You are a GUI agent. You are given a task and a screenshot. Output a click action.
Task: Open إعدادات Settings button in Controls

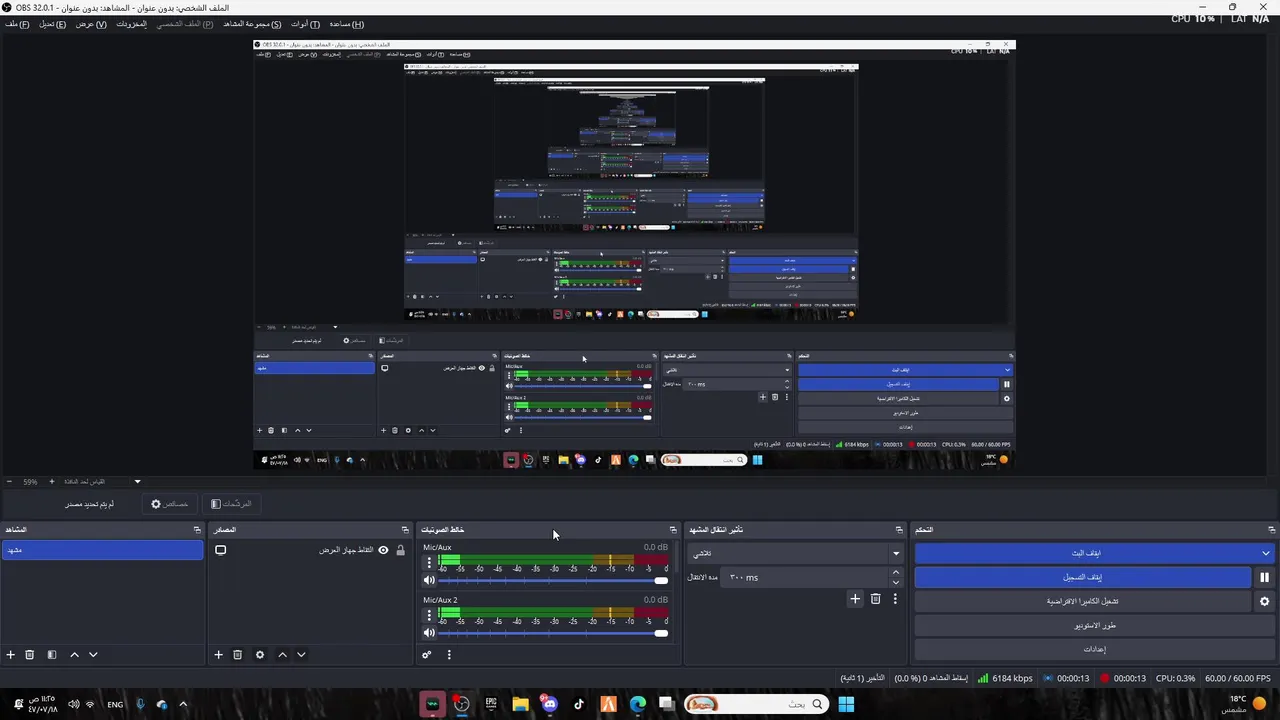coord(1095,649)
